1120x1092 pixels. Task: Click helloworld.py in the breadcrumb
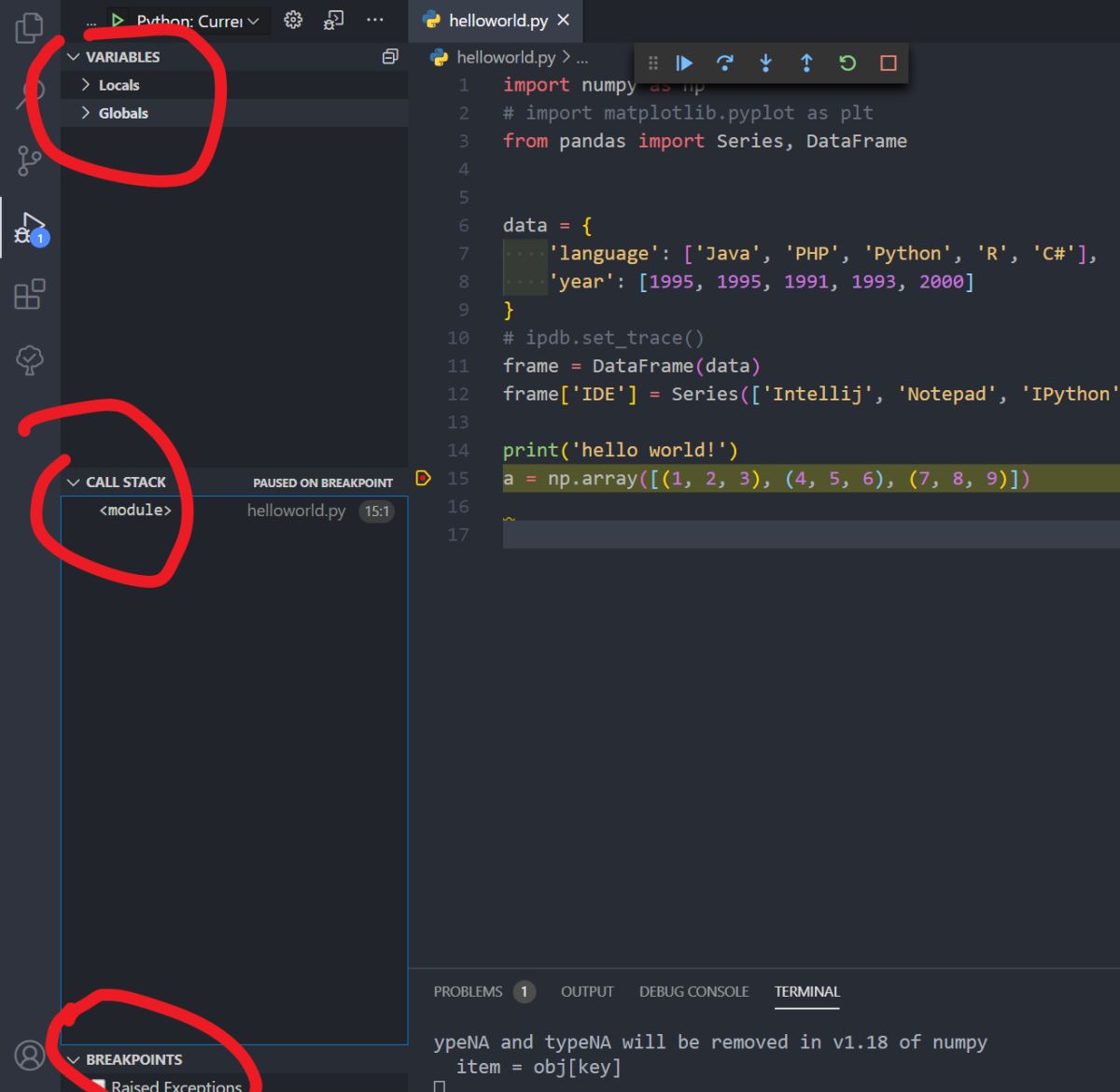[x=506, y=57]
